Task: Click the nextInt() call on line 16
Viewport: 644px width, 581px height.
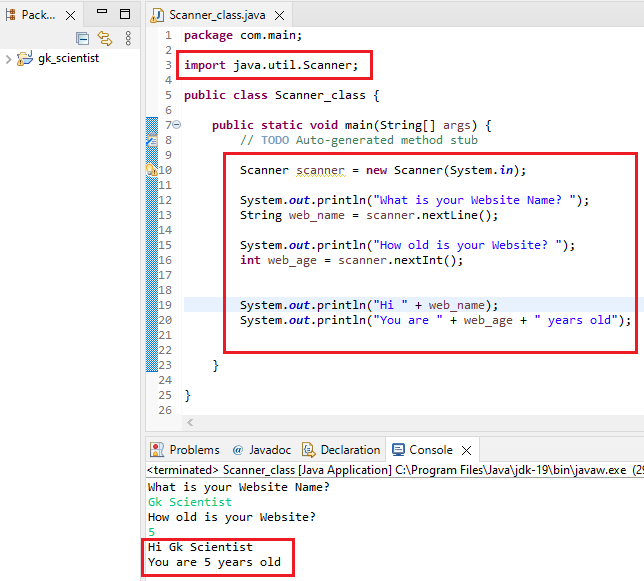Action: point(429,260)
